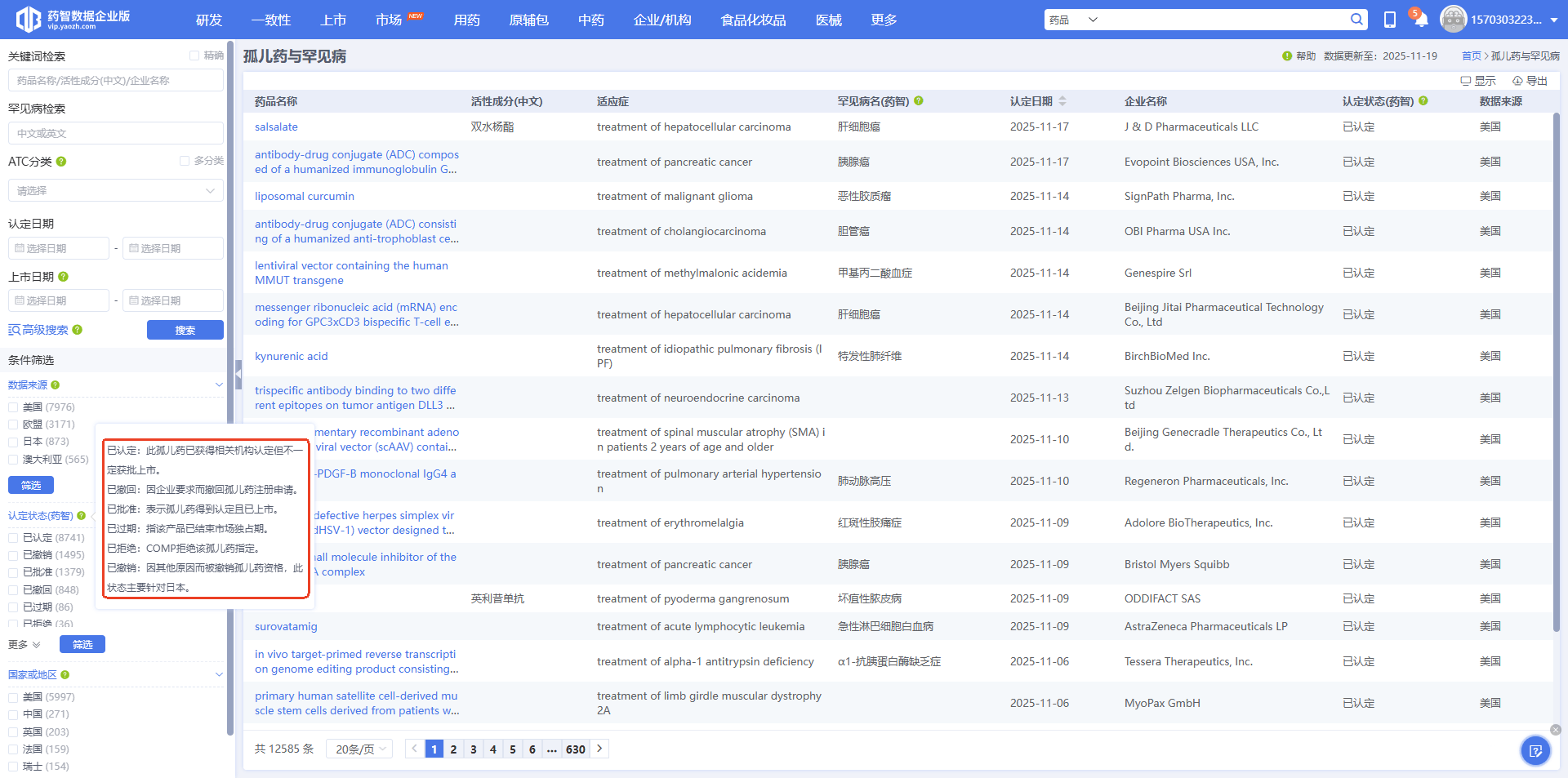Click 筛选 button beside 更多
Screen dimensions: 1568x778
[82, 644]
